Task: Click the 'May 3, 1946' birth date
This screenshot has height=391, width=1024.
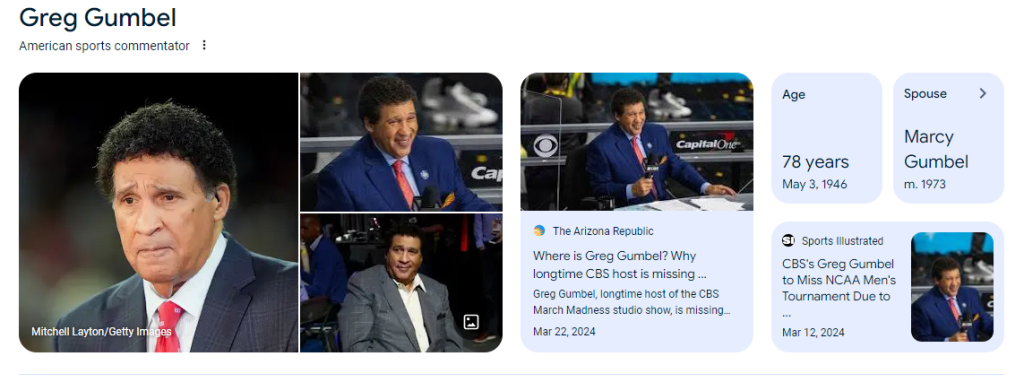Action: [x=814, y=184]
